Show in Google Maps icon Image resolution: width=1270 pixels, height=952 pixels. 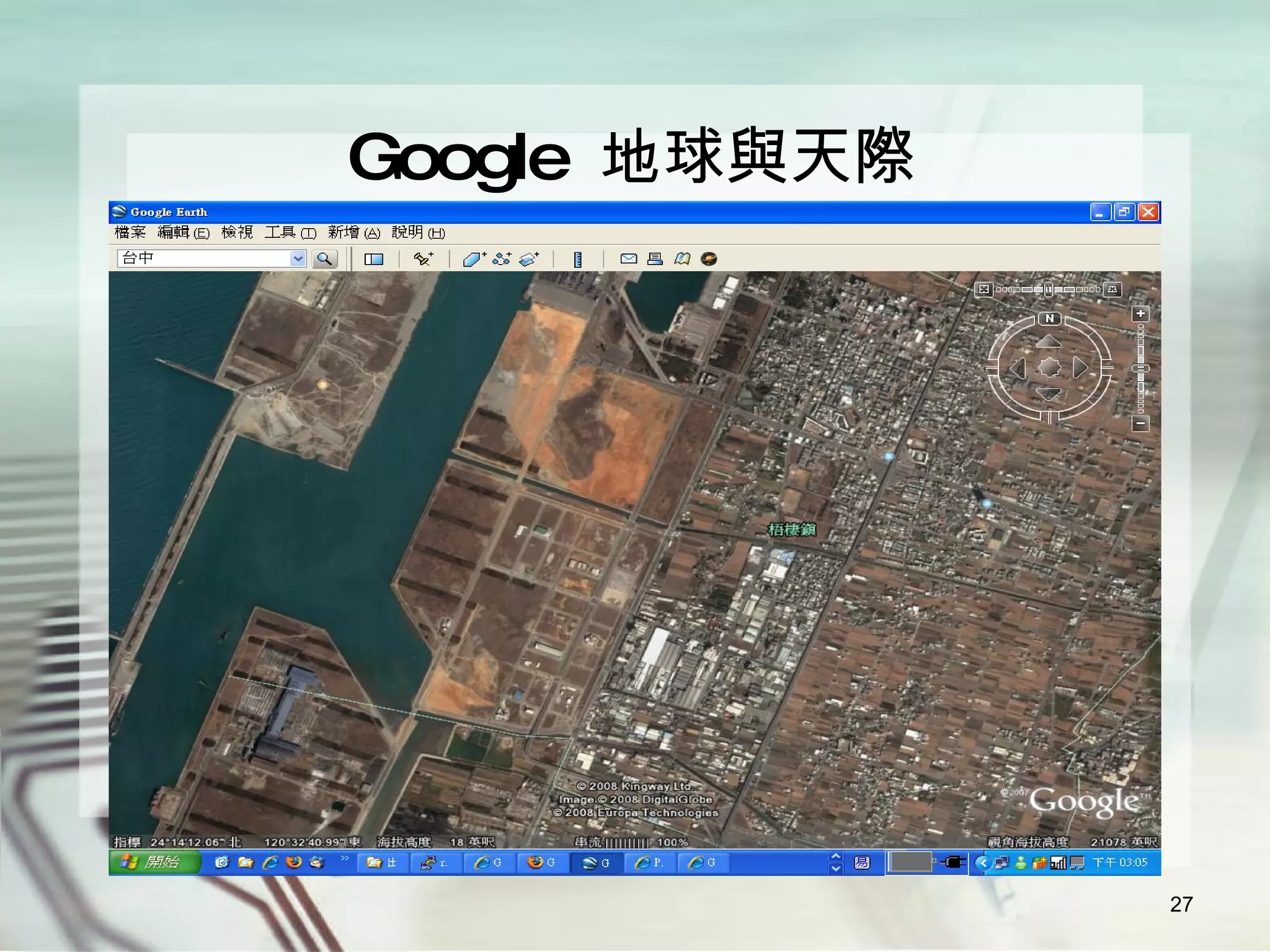pyautogui.click(x=682, y=258)
